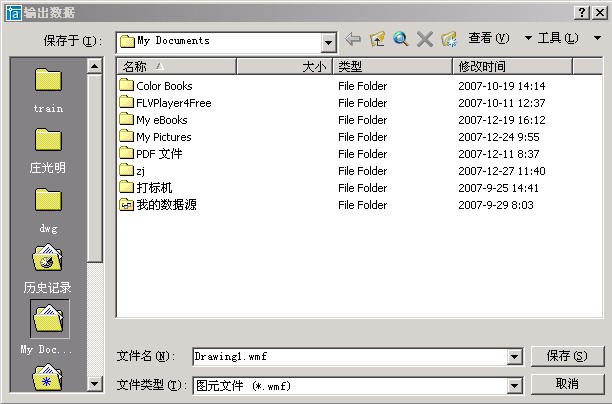Open the dwg sidebar folder

tap(48, 211)
